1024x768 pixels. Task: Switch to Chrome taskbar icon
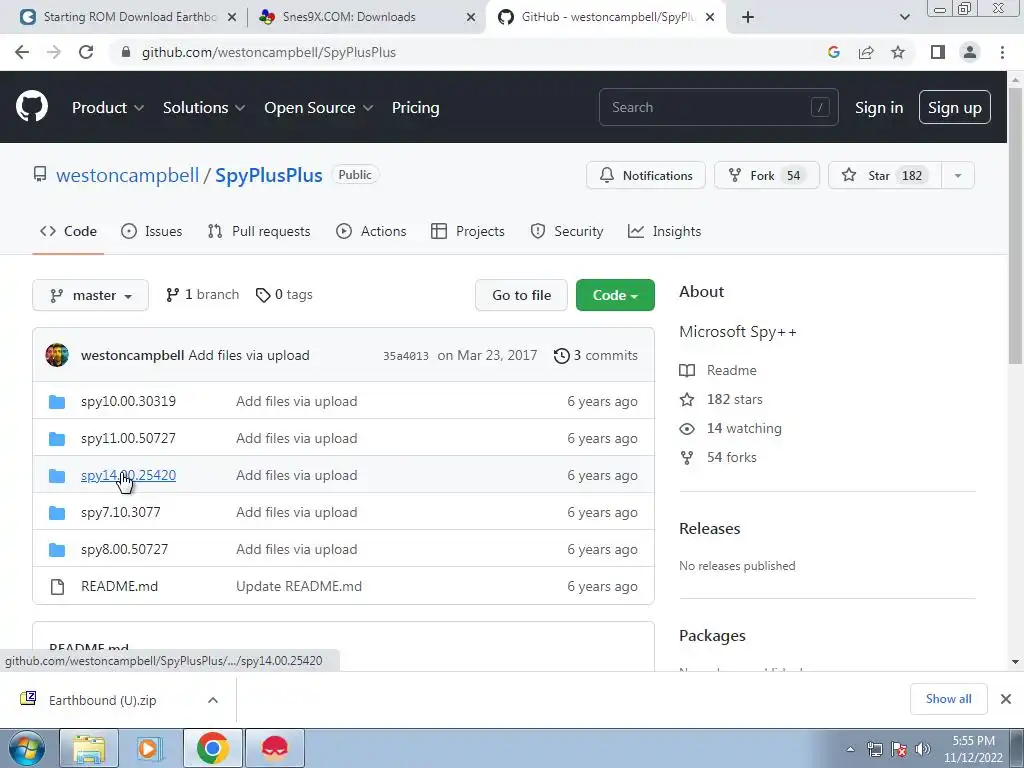click(x=212, y=748)
